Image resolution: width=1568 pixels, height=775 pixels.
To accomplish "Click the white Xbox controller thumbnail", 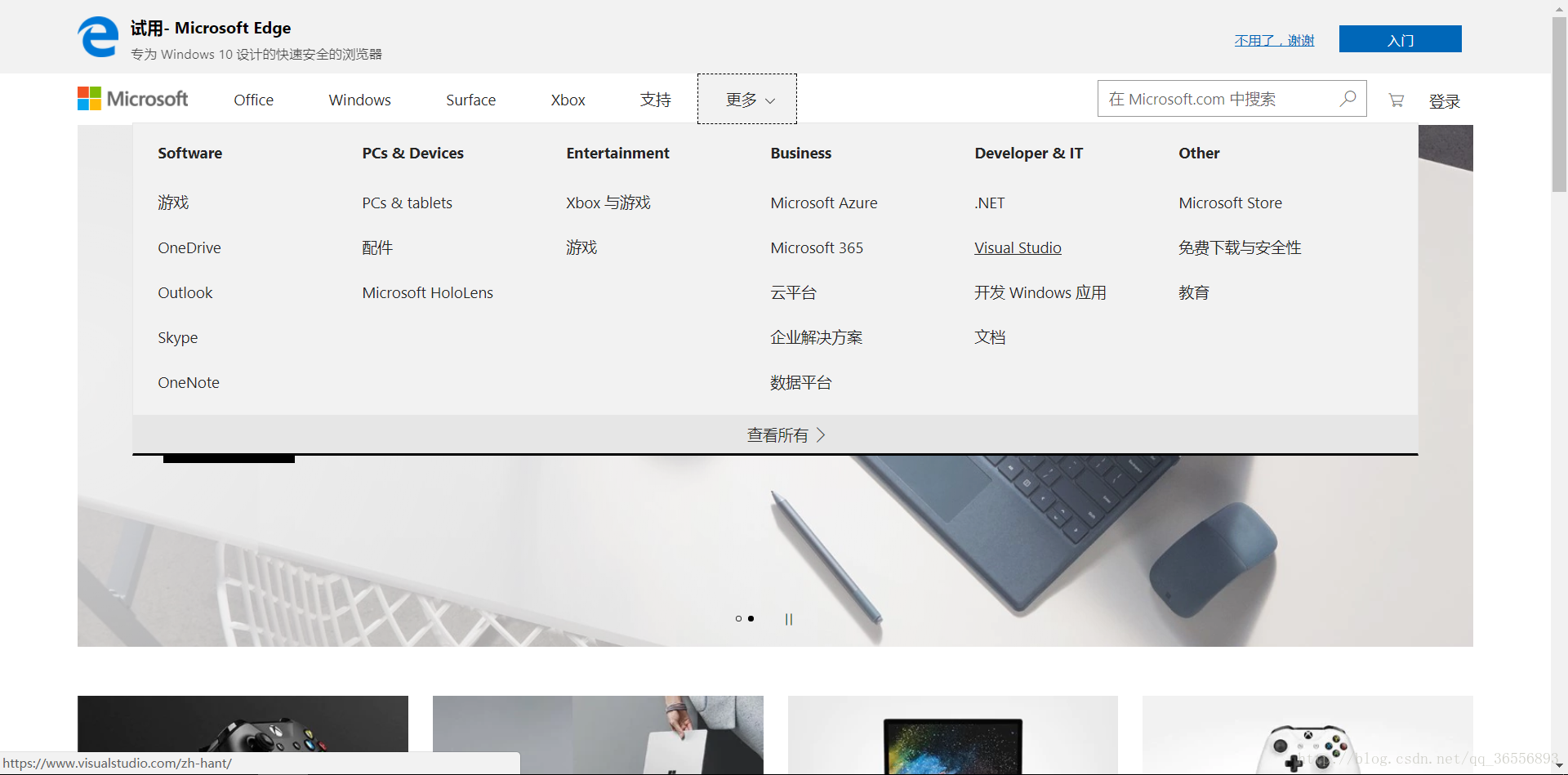I will (x=1307, y=735).
